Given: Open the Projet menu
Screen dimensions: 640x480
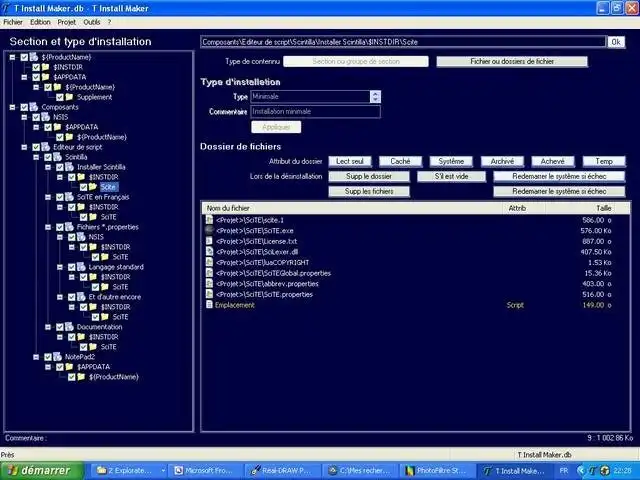Looking at the screenshot, I should click(67, 22).
